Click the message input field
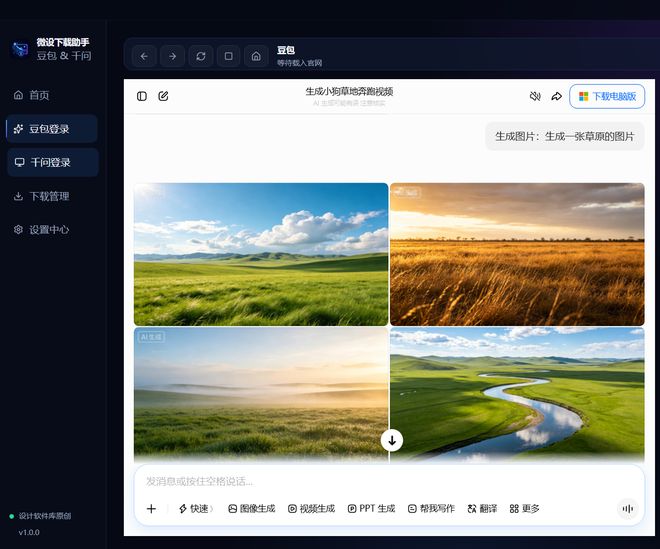Image resolution: width=660 pixels, height=549 pixels. (389, 481)
